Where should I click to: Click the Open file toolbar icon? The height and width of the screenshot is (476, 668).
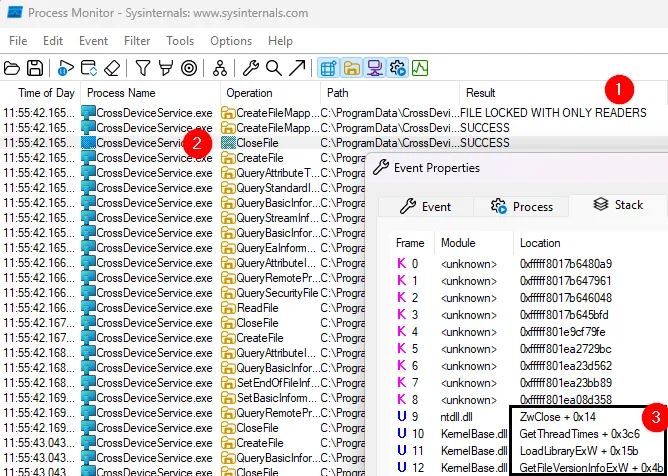pos(12,68)
